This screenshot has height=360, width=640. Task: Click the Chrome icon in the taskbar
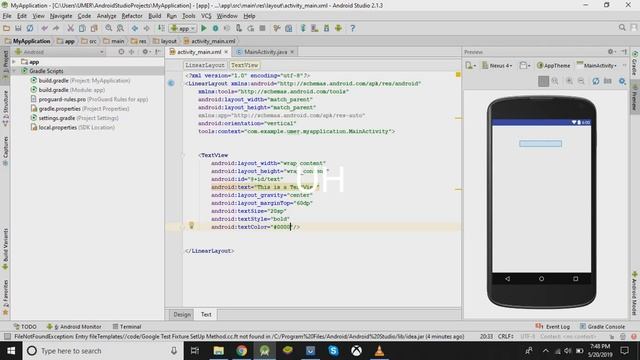pyautogui.click(x=241, y=351)
